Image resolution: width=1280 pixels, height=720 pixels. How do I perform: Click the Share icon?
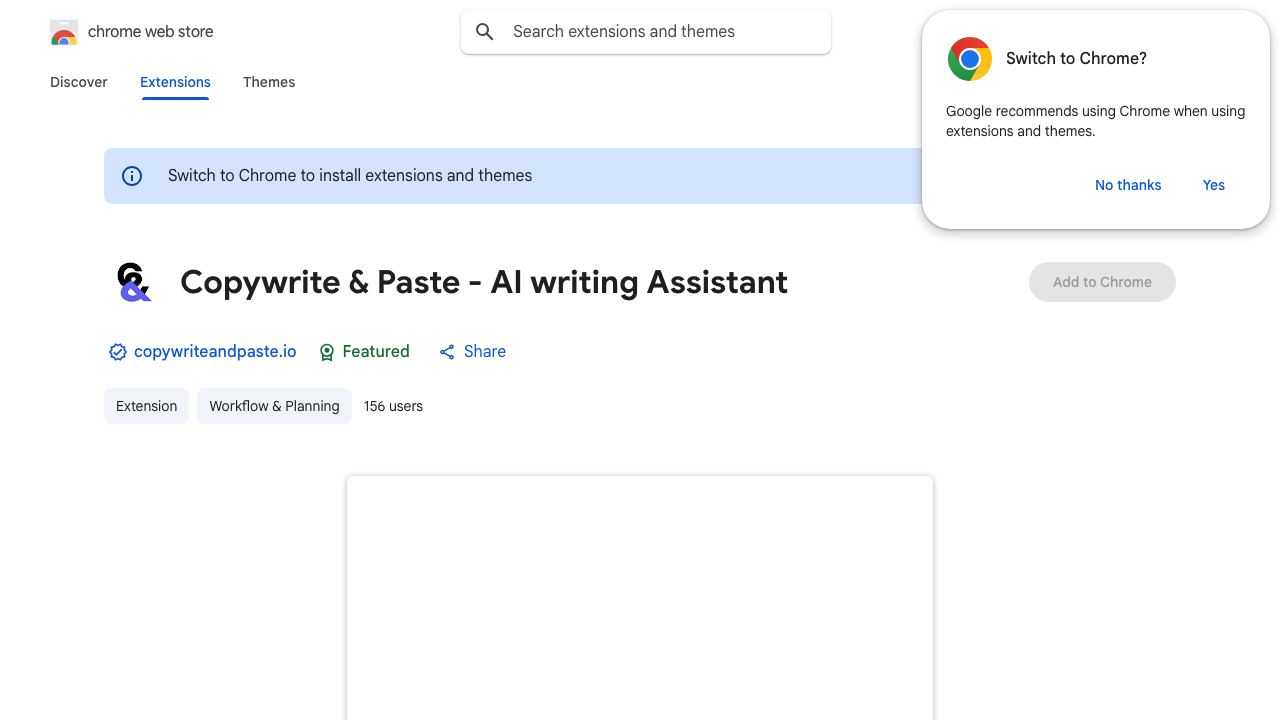(x=447, y=352)
